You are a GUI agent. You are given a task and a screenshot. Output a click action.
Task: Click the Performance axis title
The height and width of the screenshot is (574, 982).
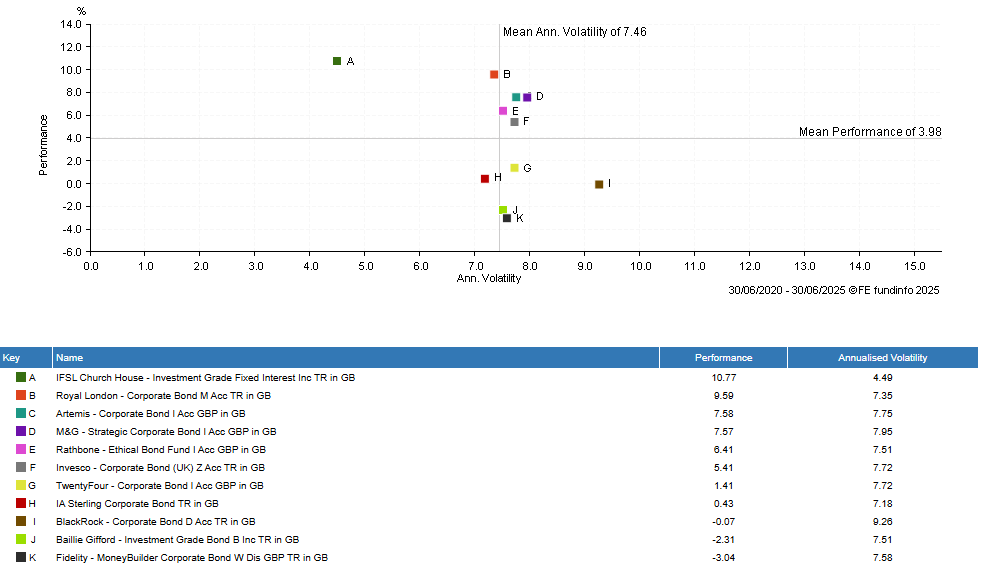(43, 145)
